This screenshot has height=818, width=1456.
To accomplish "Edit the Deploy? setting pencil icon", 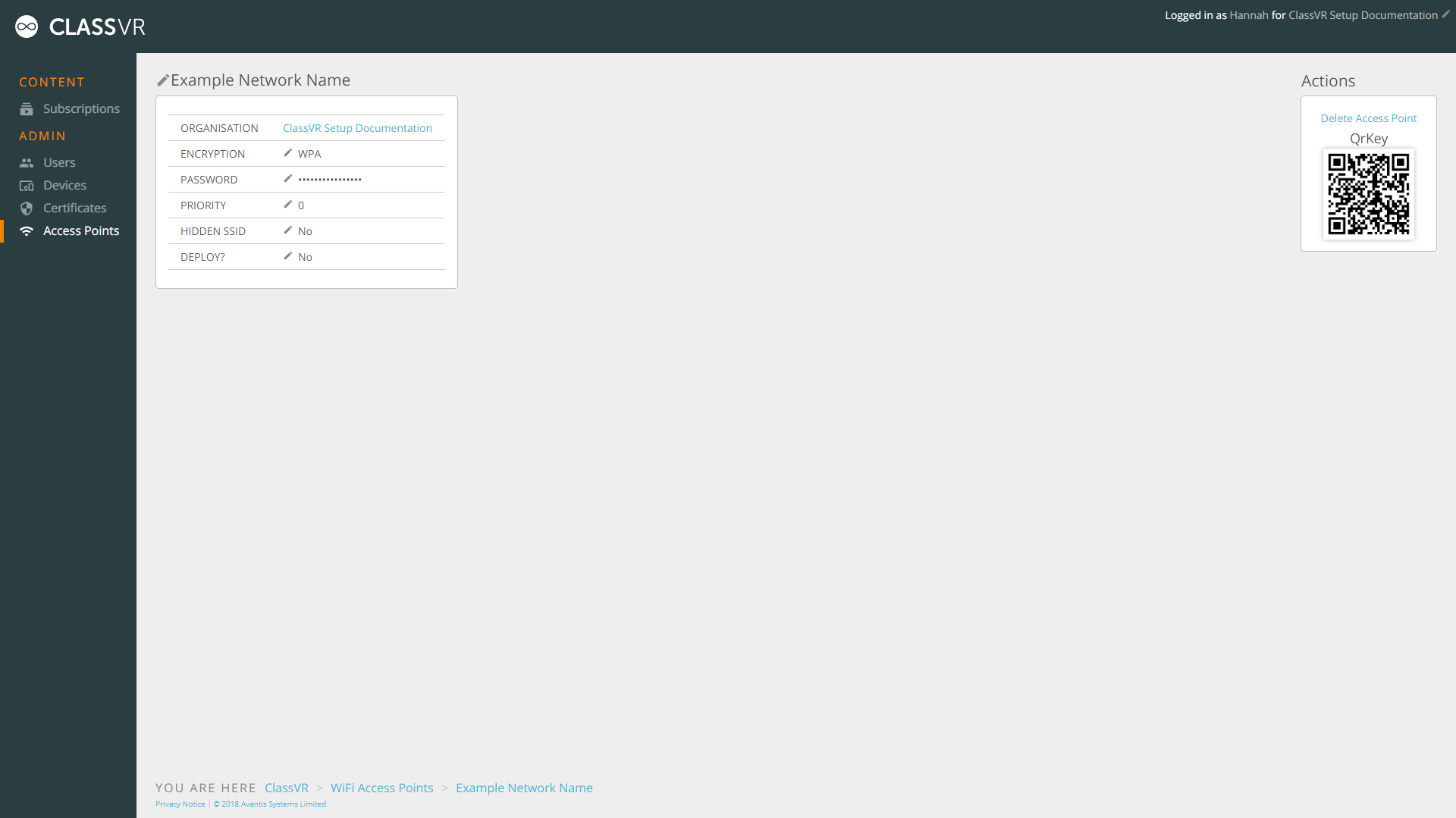I will tap(288, 256).
